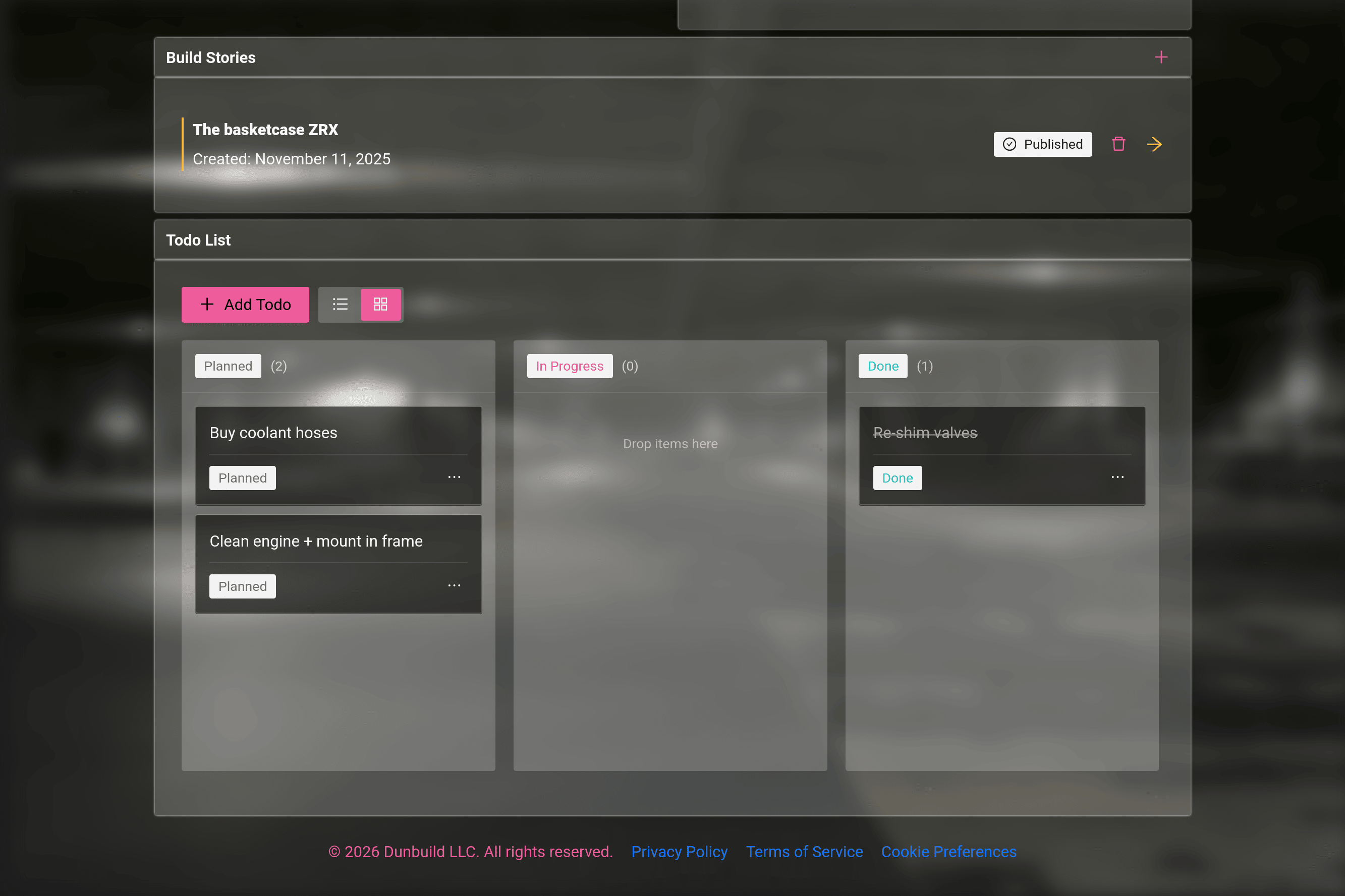Open options menu for Re-shim valves
The width and height of the screenshot is (1345, 896).
click(1117, 476)
